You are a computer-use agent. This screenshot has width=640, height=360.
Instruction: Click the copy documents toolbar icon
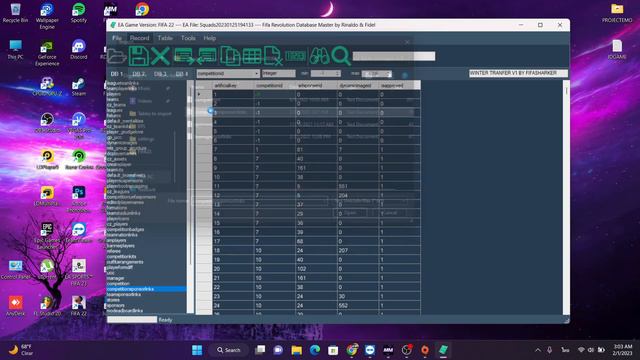coord(230,56)
